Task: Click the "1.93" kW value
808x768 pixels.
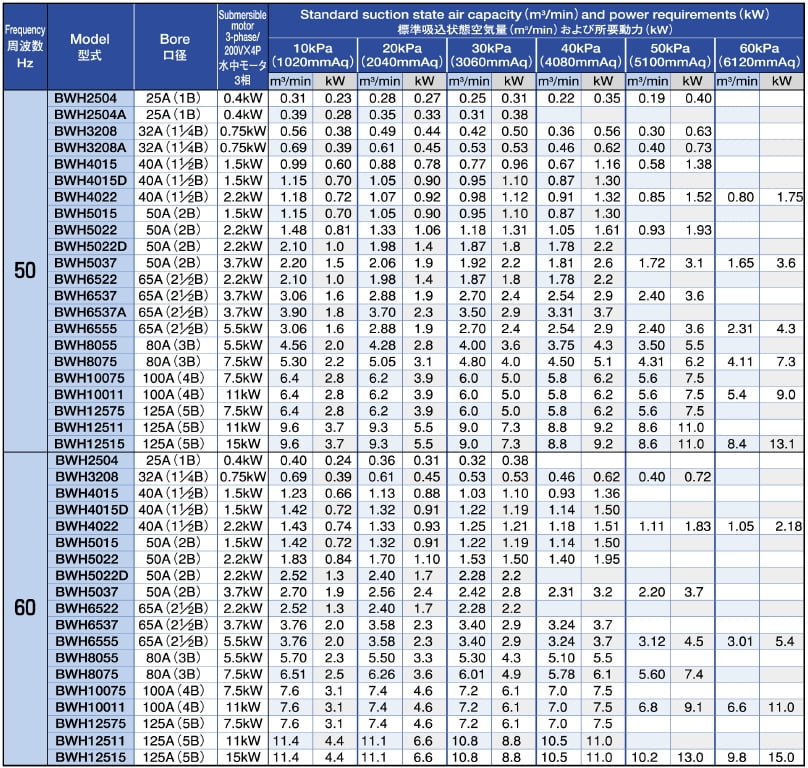Action: pyautogui.click(x=698, y=230)
